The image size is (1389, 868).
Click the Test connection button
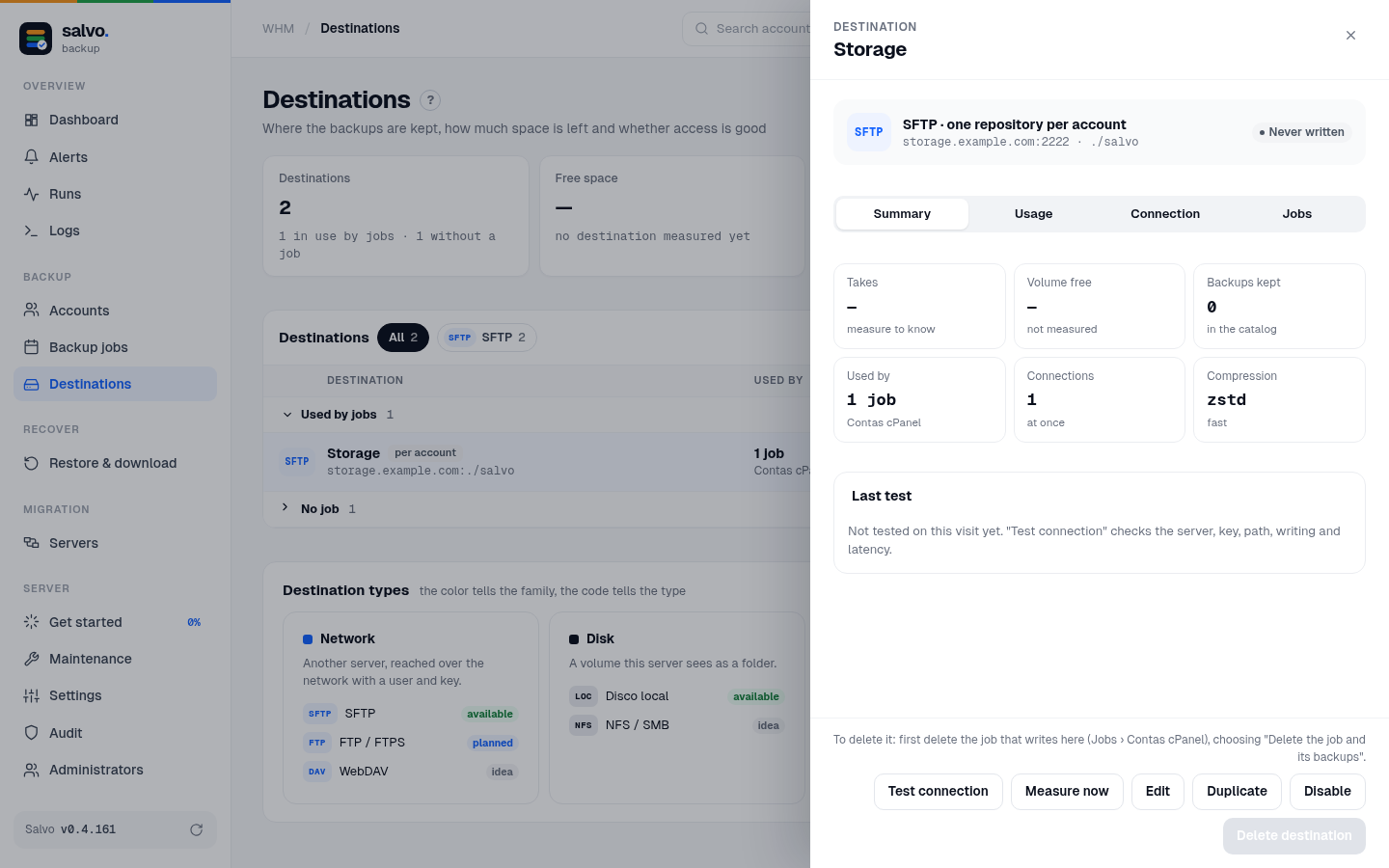(x=939, y=792)
